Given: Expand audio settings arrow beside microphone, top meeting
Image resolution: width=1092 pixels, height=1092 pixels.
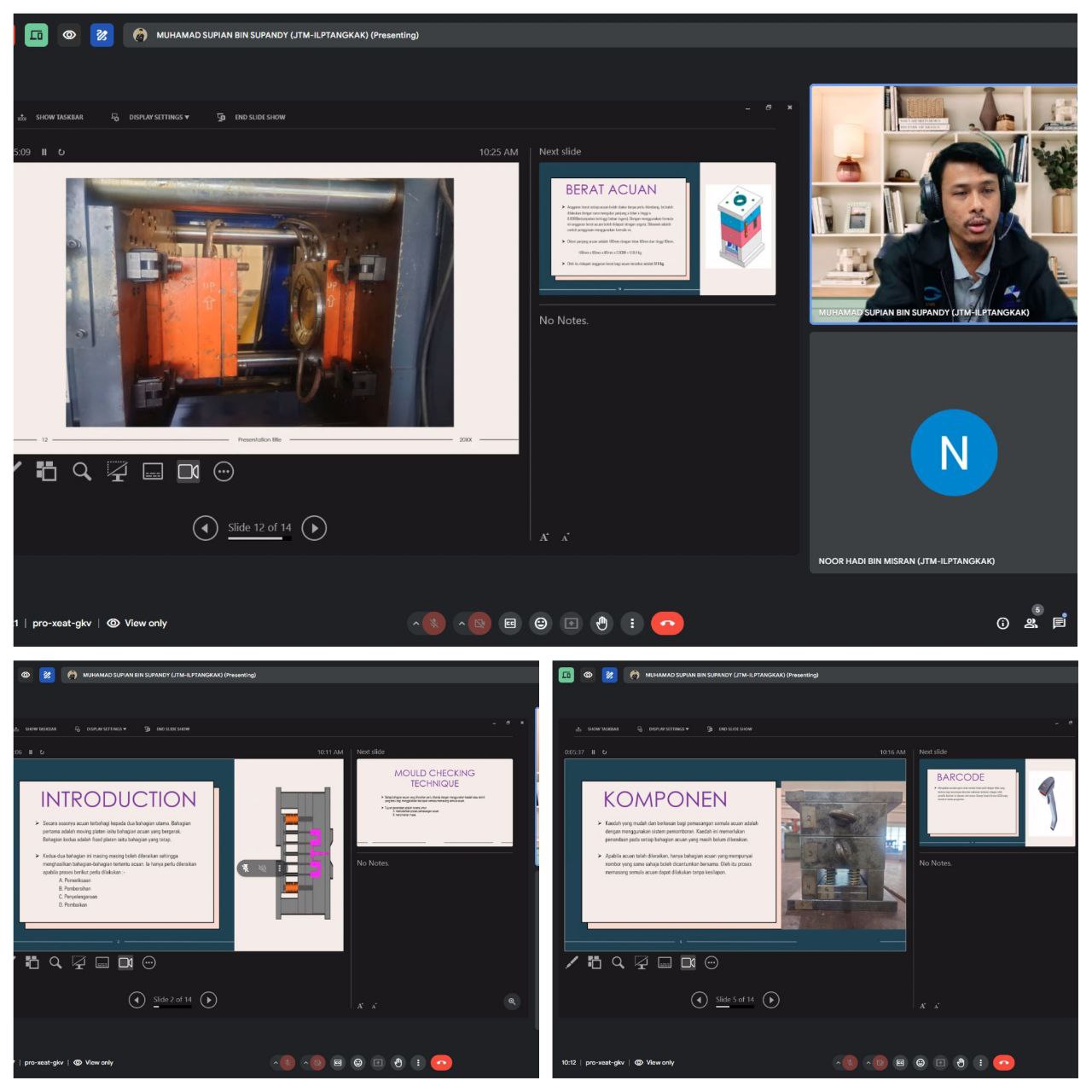Looking at the screenshot, I should tap(416, 624).
